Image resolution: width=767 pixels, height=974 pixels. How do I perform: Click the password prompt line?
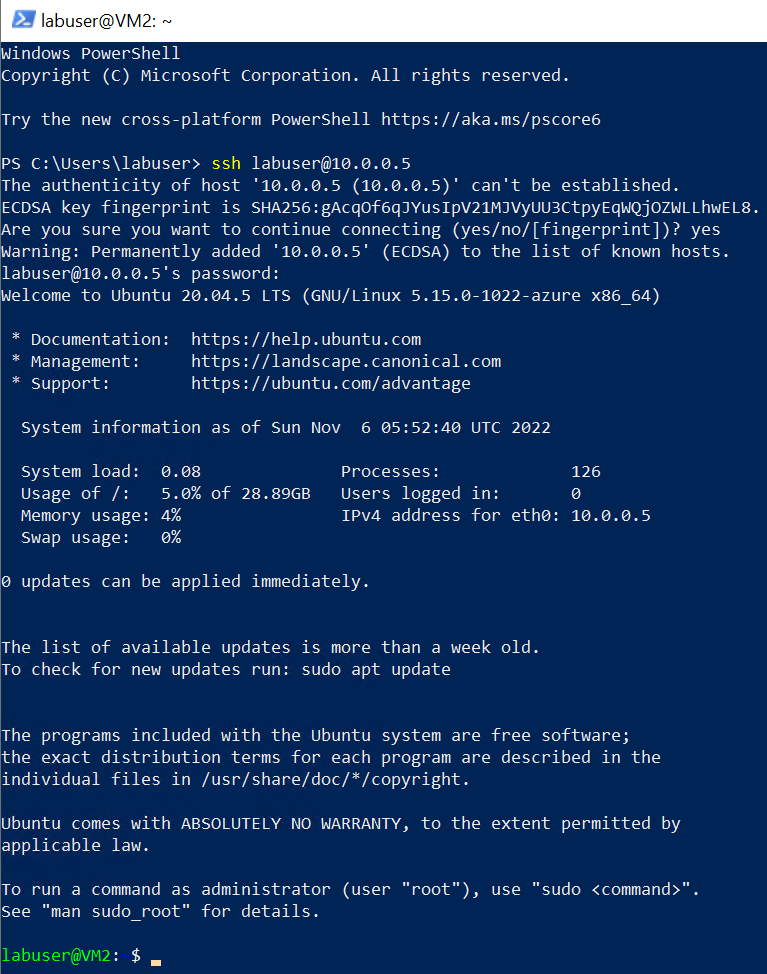tap(140, 273)
